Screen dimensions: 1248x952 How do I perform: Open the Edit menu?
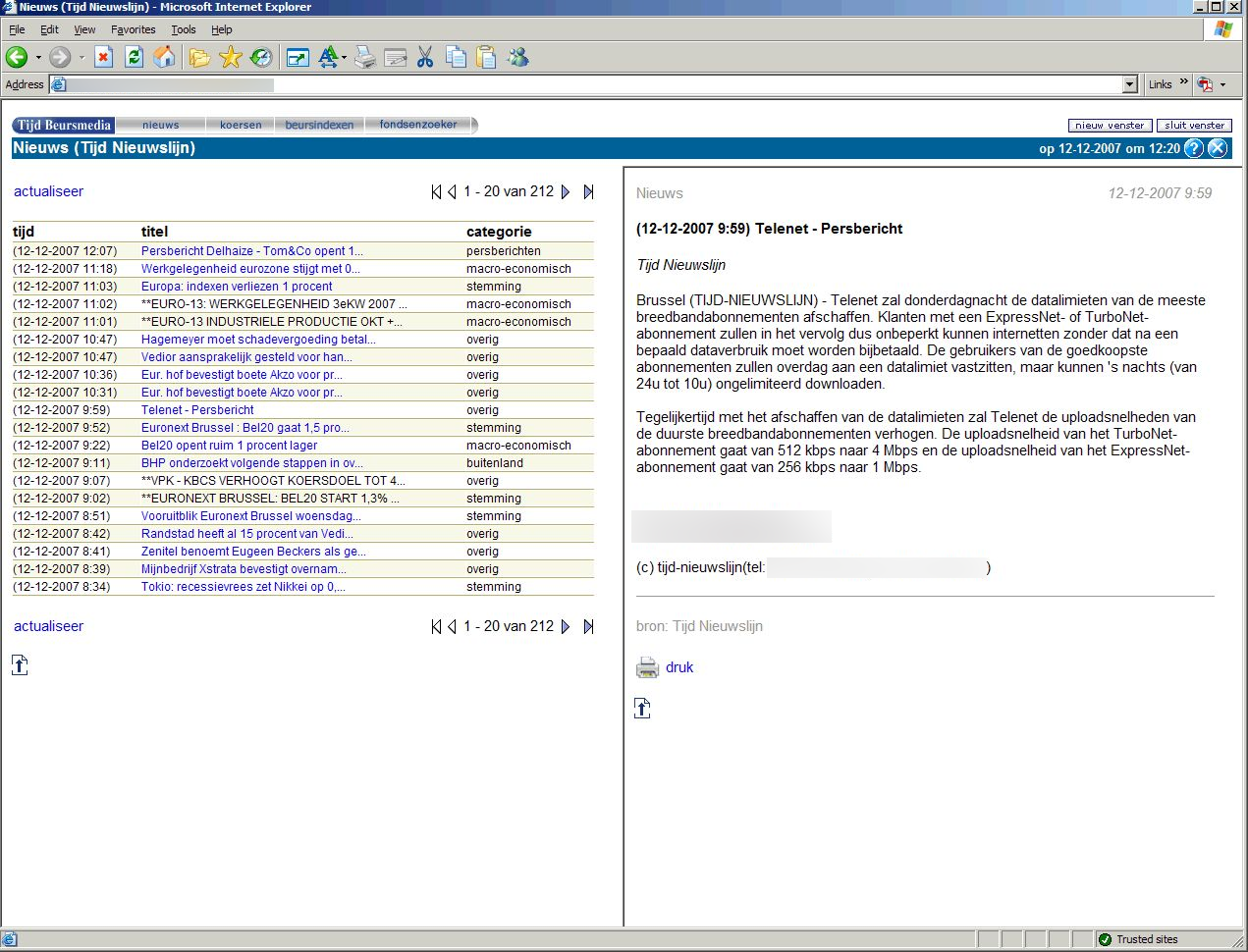coord(49,29)
